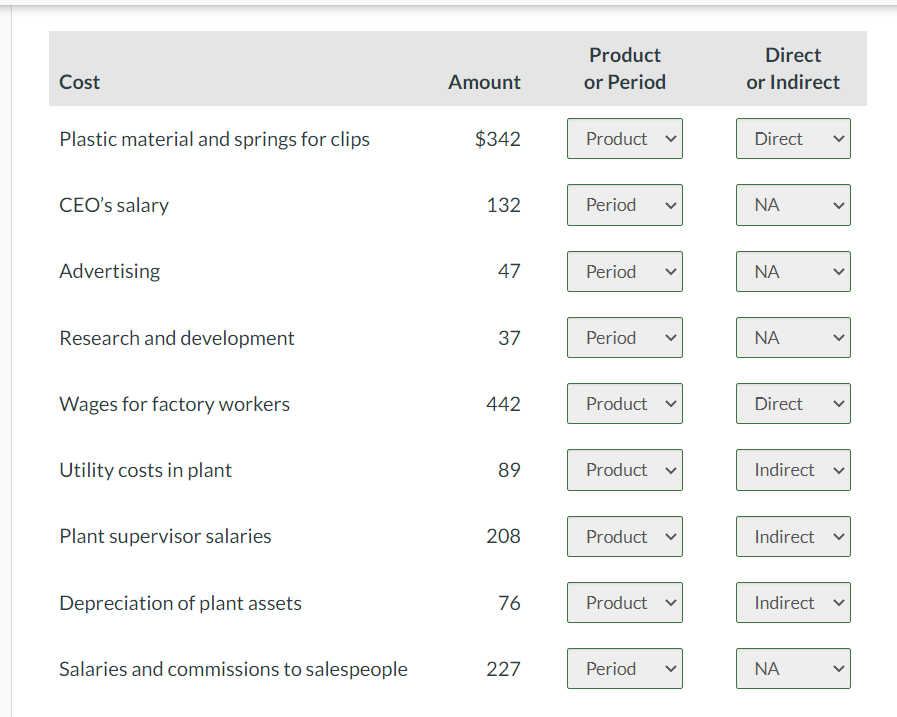Open the Direct or Indirect dropdown for Plastic material
The width and height of the screenshot is (897, 717).
[x=793, y=138]
